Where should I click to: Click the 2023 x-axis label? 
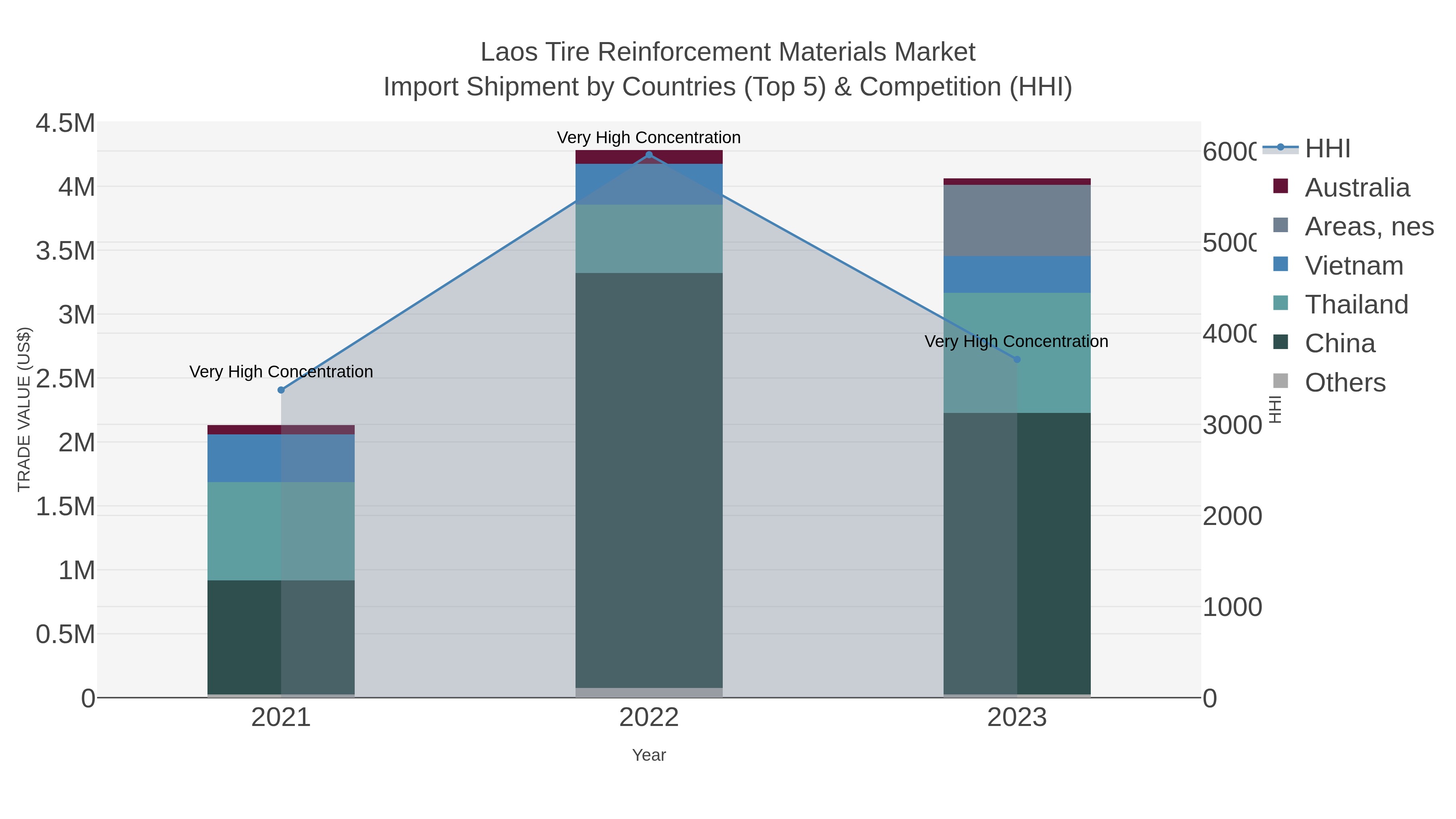pyautogui.click(x=1017, y=718)
